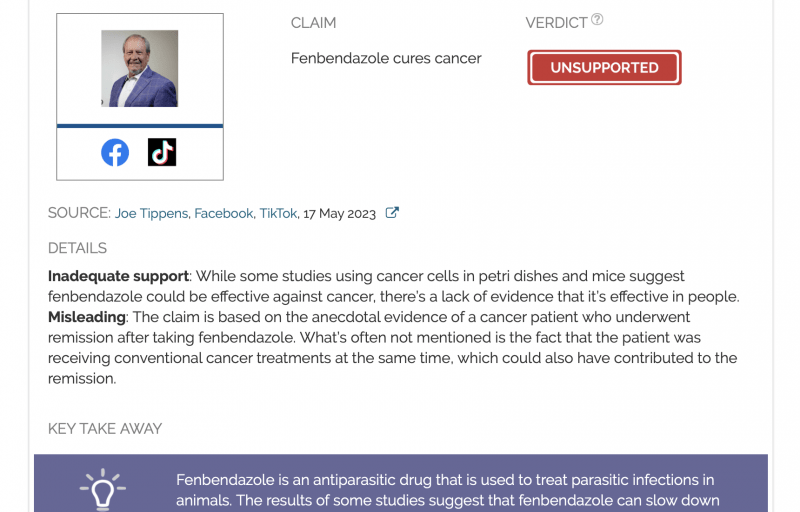Viewport: 800px width, 512px height.
Task: Click the man's portrait photo
Action: 139,68
